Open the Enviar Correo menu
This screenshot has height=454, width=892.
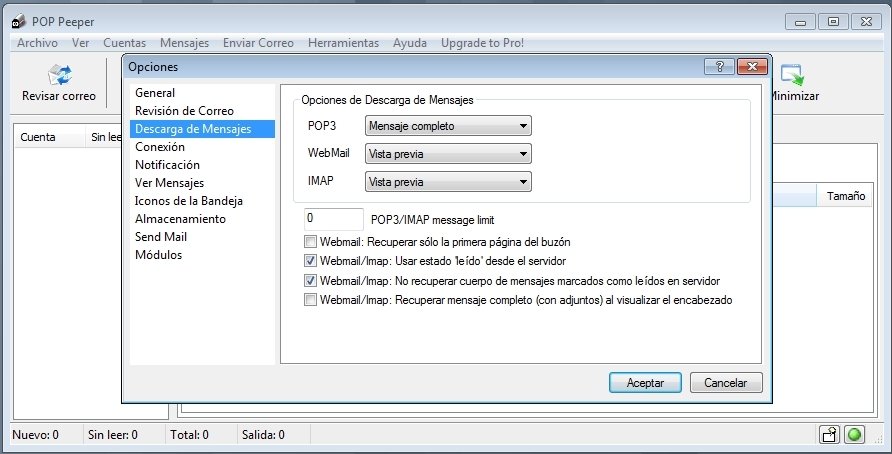258,43
